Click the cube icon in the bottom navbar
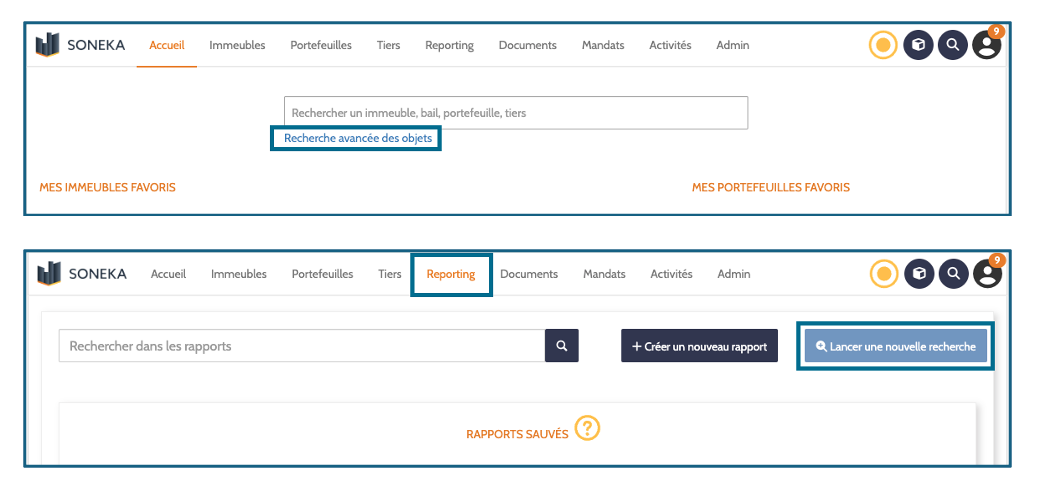Viewport: 1040px width, 488px height. [919, 273]
